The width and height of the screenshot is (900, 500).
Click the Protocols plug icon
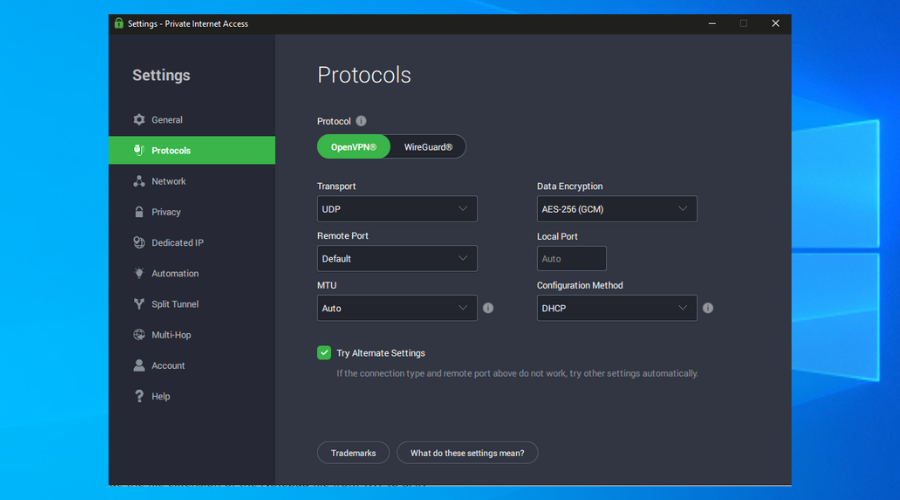coord(139,150)
